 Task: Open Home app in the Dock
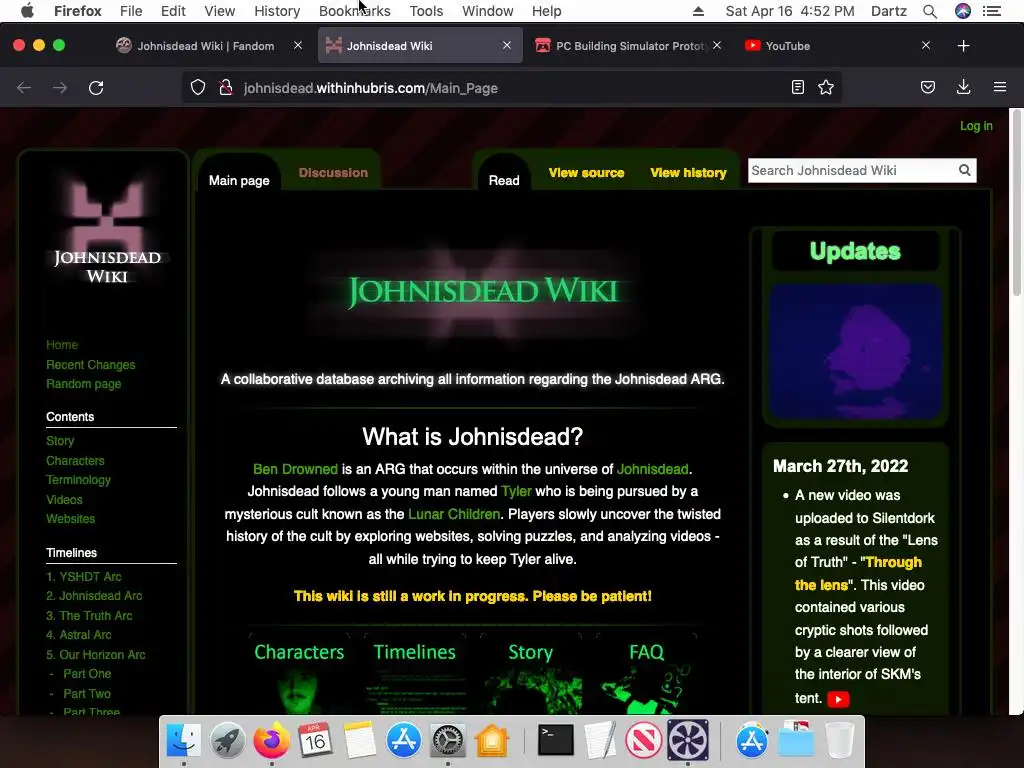coord(491,741)
